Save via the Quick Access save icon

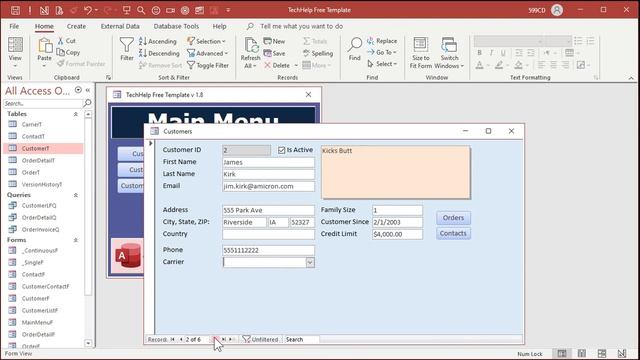tap(15, 10)
